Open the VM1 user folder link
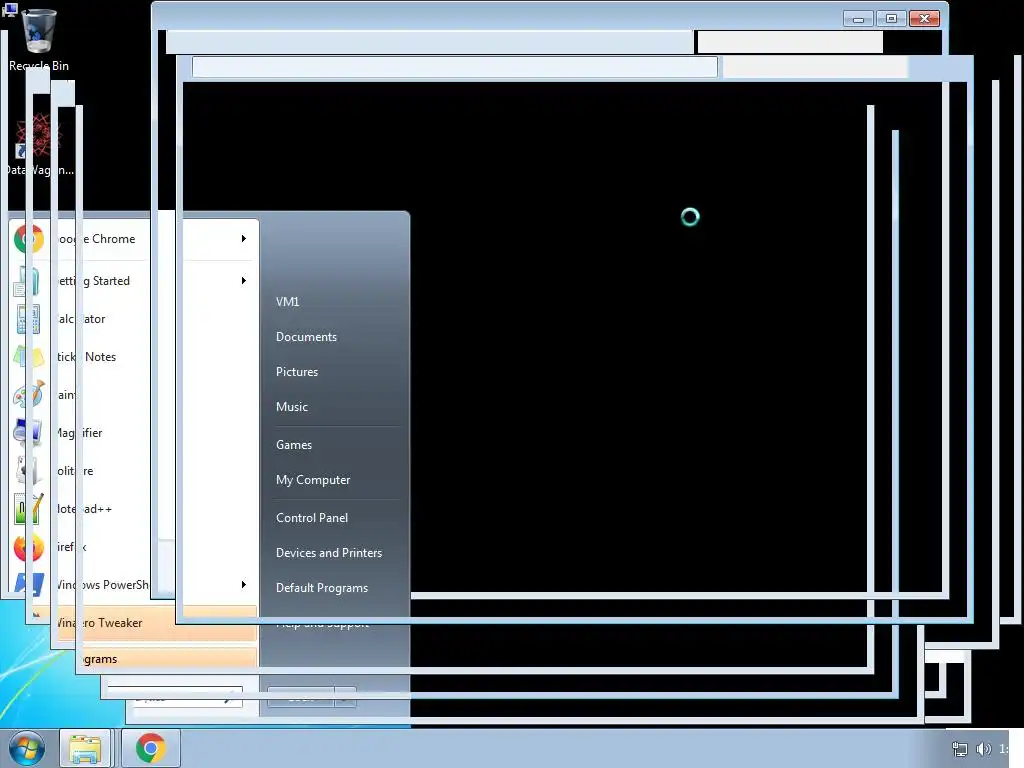 click(x=287, y=302)
